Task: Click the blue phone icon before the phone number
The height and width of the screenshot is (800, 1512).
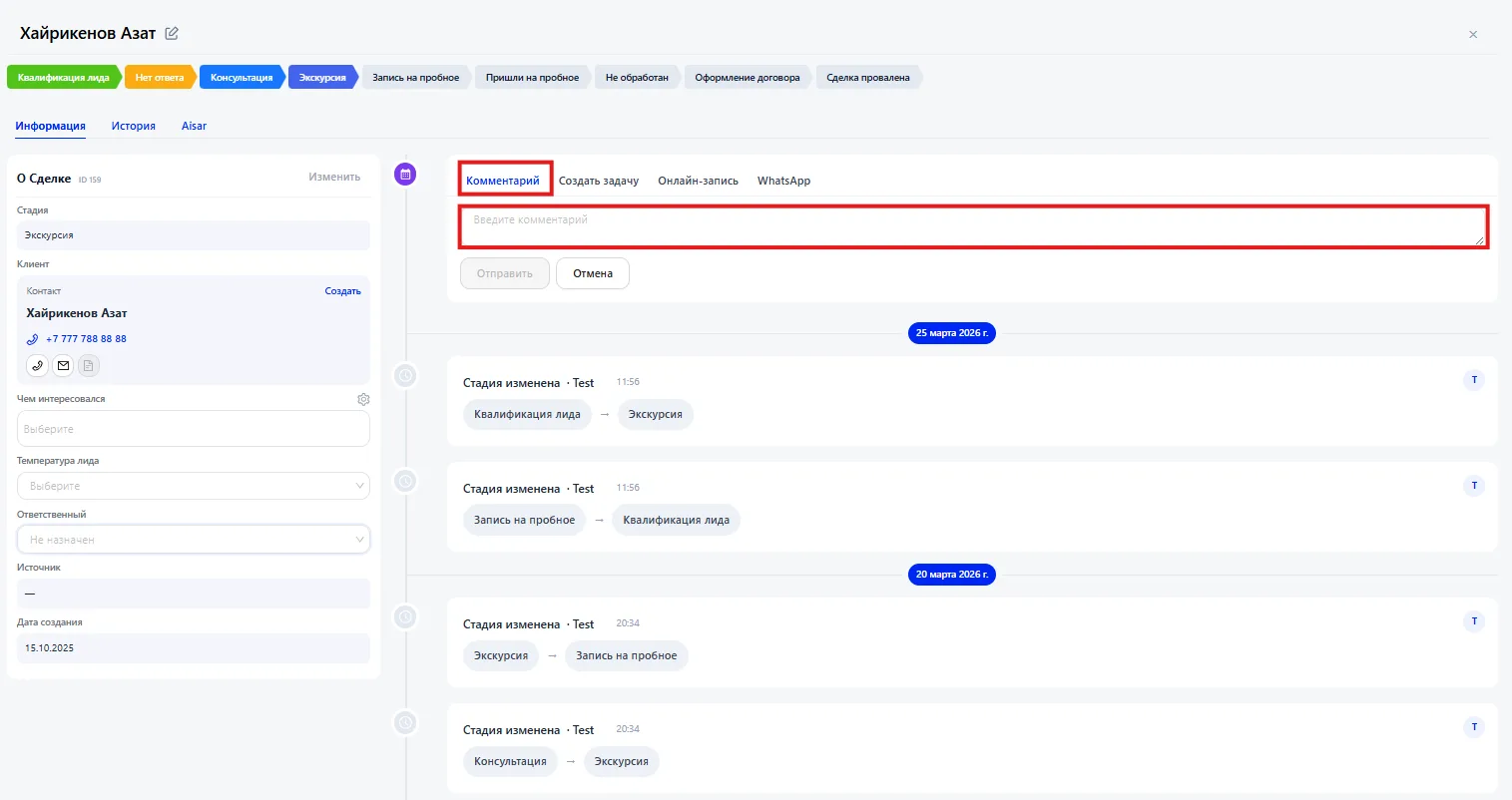Action: point(32,339)
